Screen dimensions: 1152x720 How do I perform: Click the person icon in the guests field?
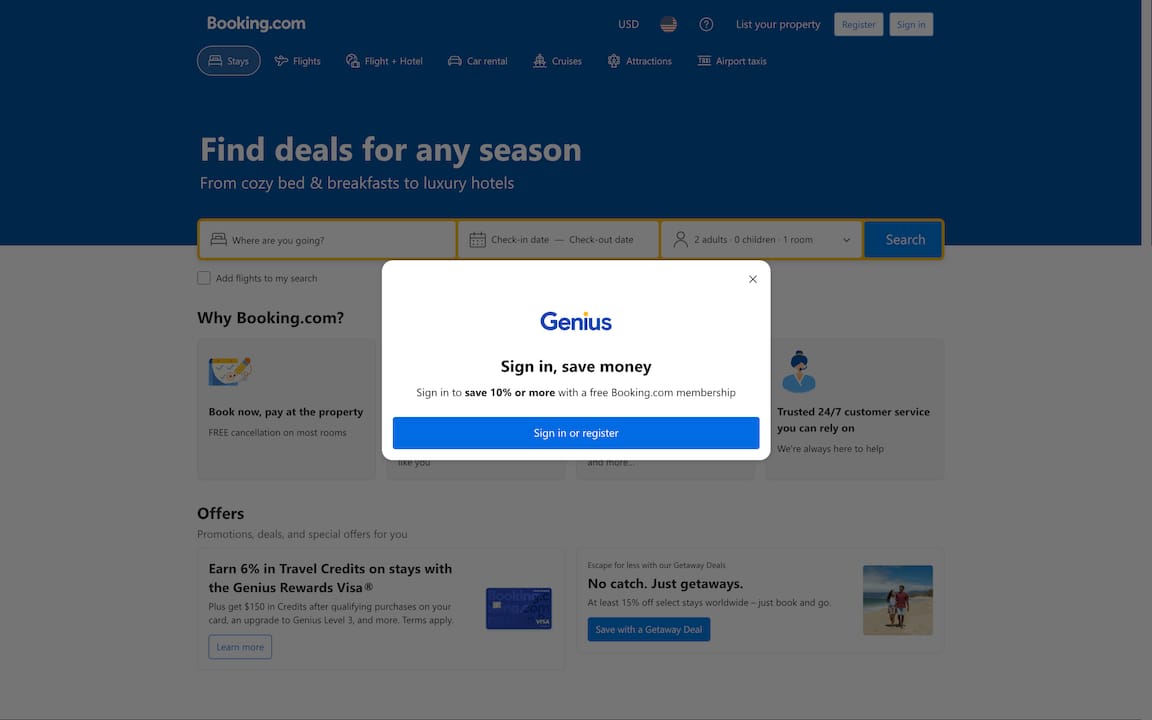pos(680,239)
